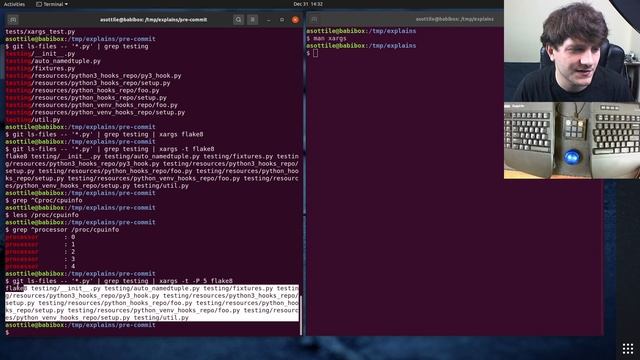Click line ending "python_hooks_repo/setup.py" in grep output
Image resolution: width=640 pixels, height=360 pixels.
tap(86, 98)
